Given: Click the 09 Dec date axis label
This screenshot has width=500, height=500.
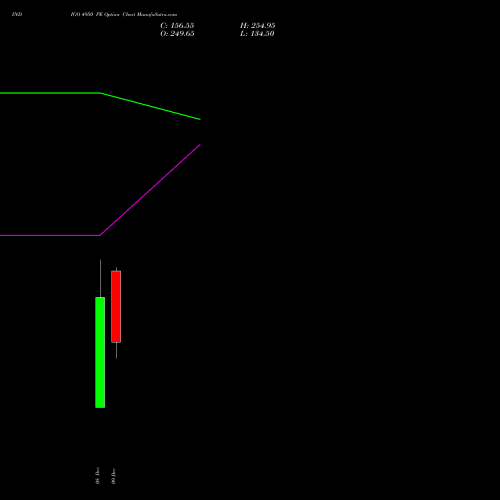Looking at the screenshot, I should [113, 476].
